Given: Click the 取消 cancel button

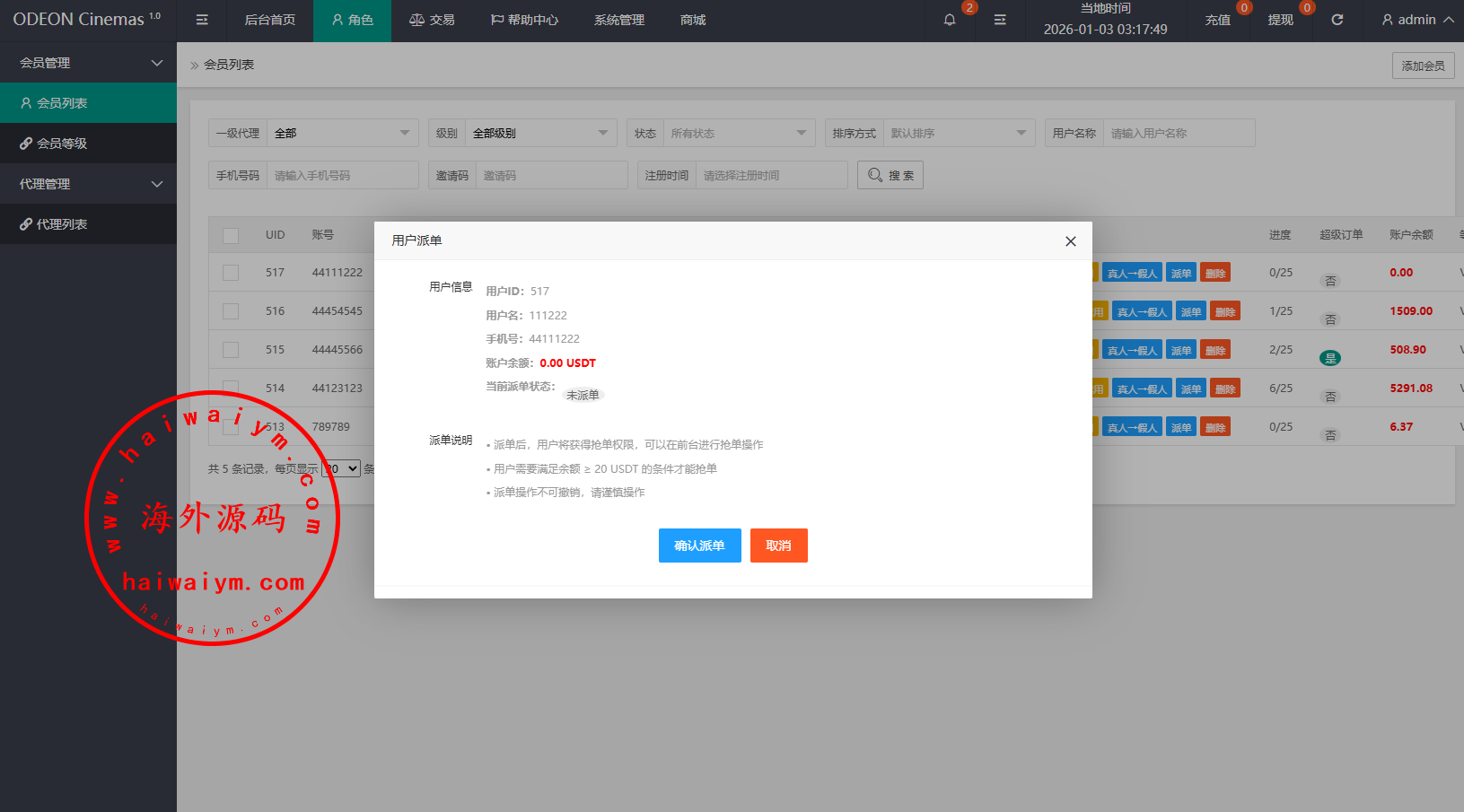Looking at the screenshot, I should [x=778, y=546].
